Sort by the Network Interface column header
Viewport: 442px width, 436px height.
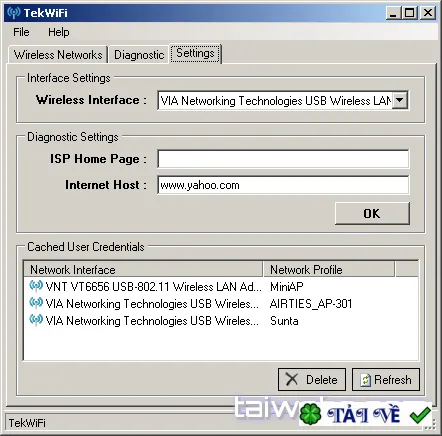(143, 269)
